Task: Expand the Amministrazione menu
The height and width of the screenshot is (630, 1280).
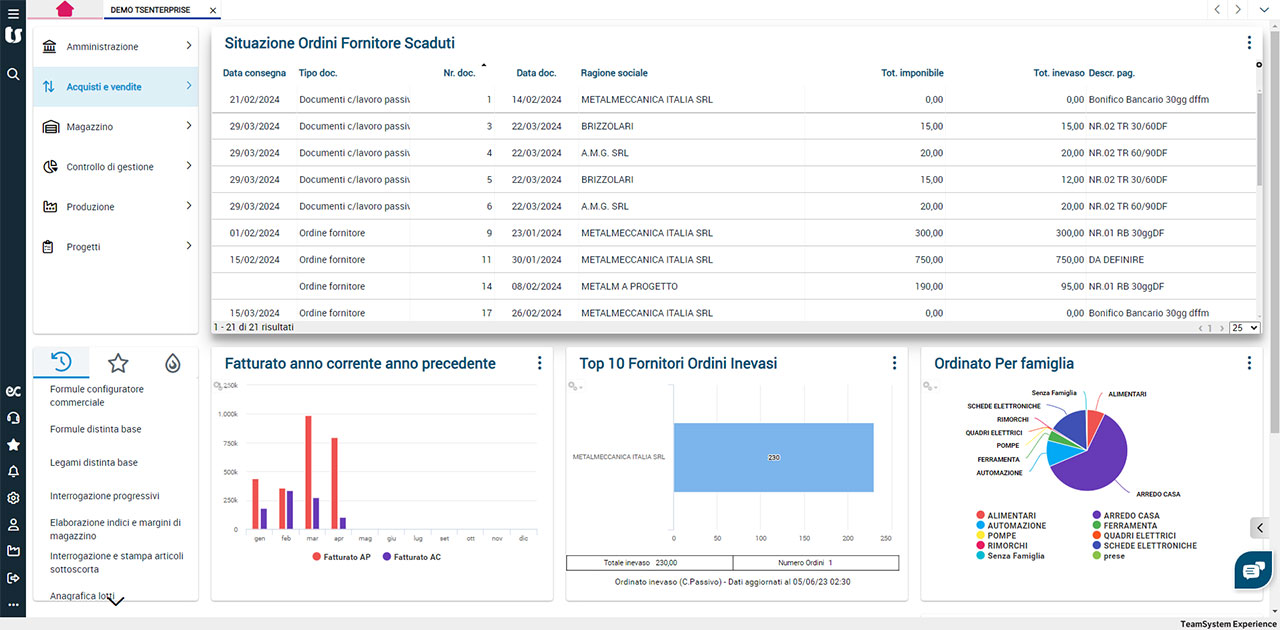Action: point(116,47)
